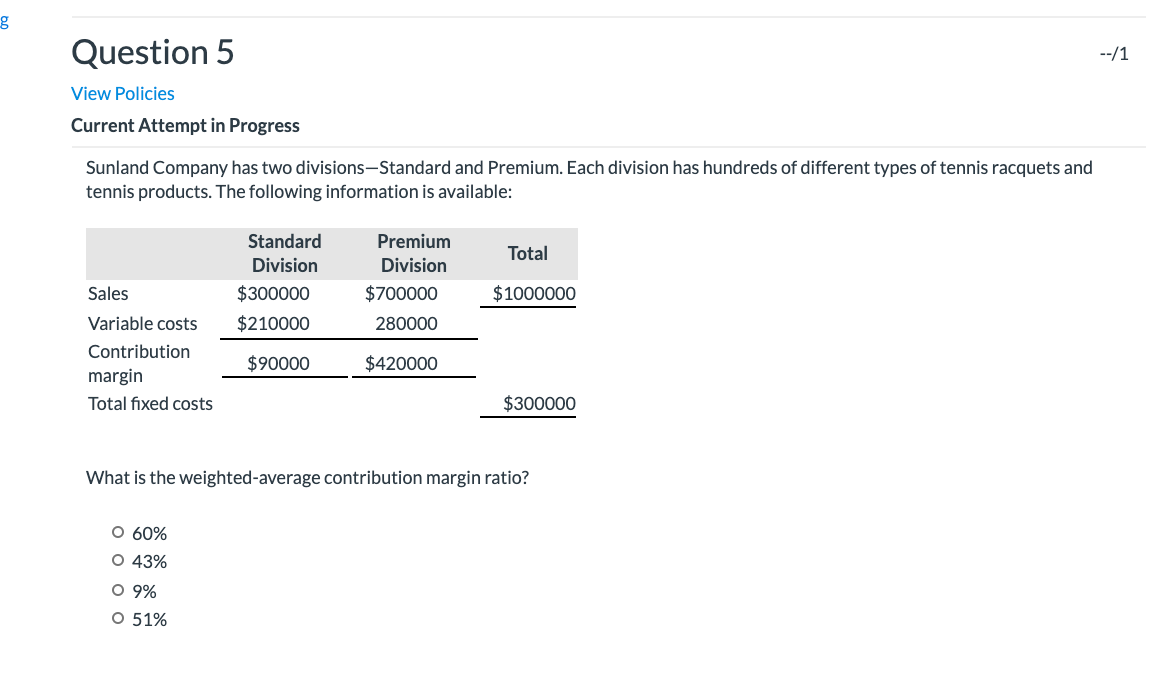Viewport: 1154px width, 674px height.
Task: Click the Contribution margin row label
Action: tap(139, 363)
